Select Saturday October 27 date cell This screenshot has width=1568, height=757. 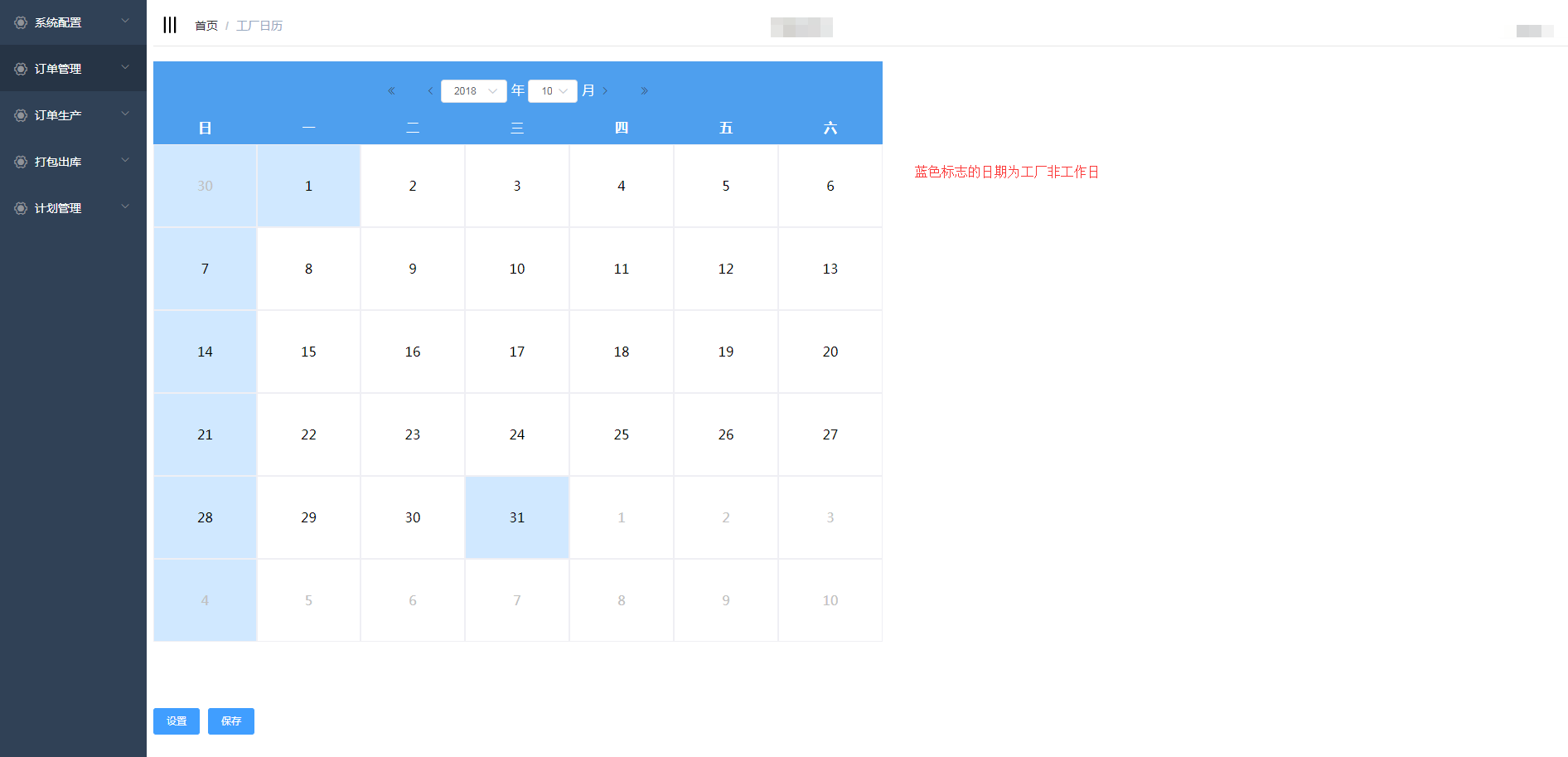[830, 434]
